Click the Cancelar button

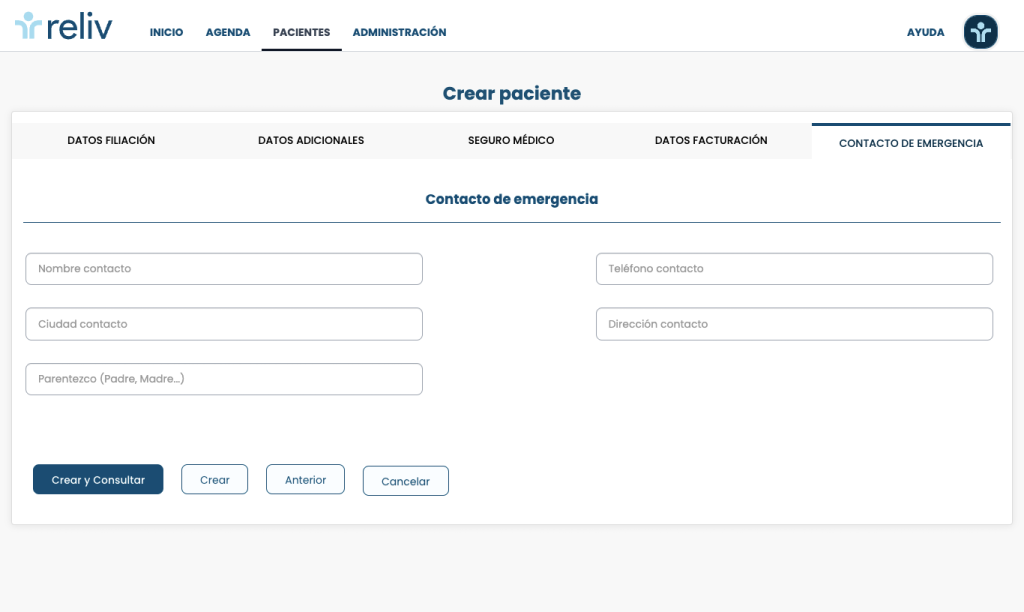tap(405, 481)
